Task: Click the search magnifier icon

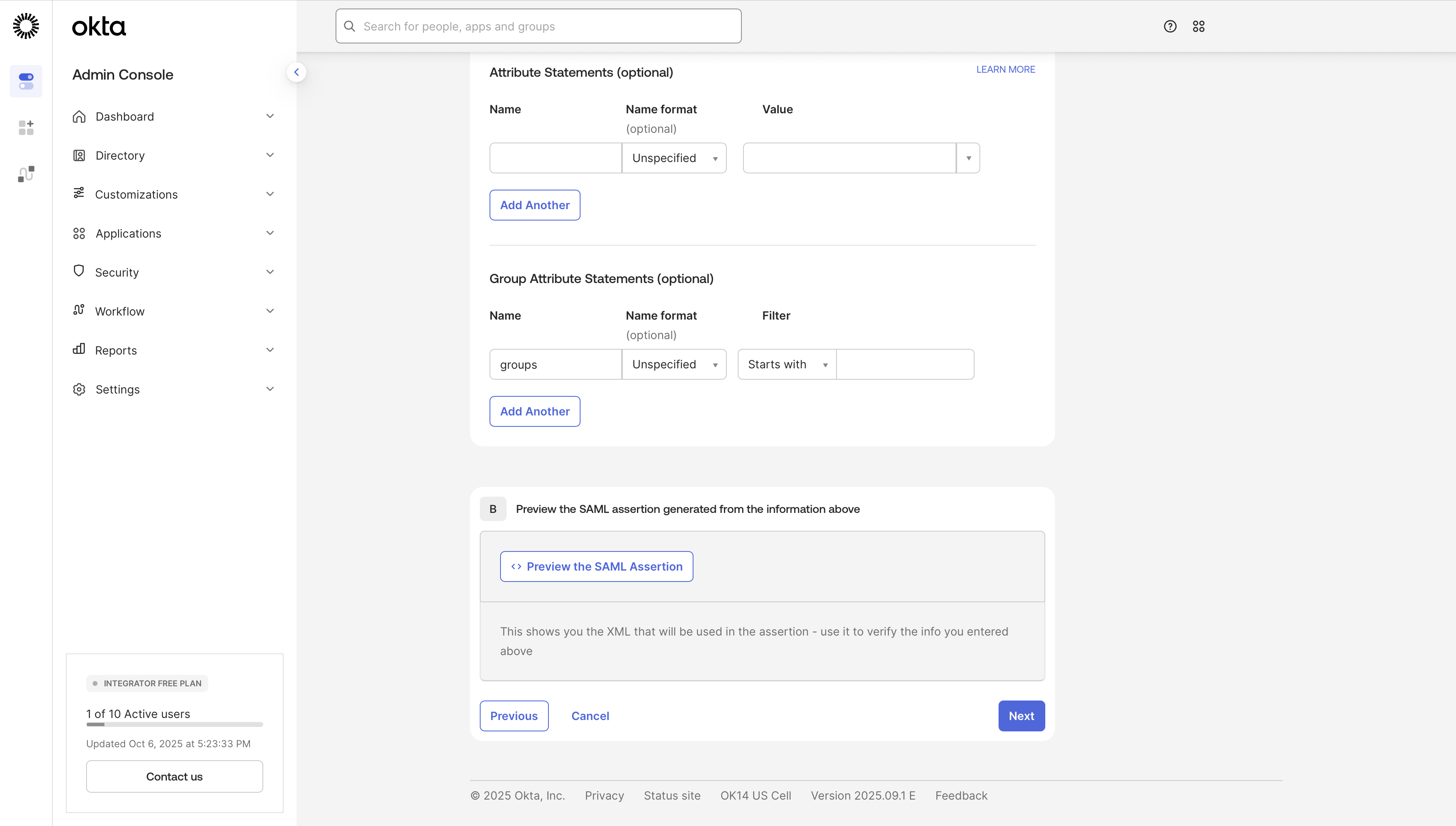Action: [349, 26]
